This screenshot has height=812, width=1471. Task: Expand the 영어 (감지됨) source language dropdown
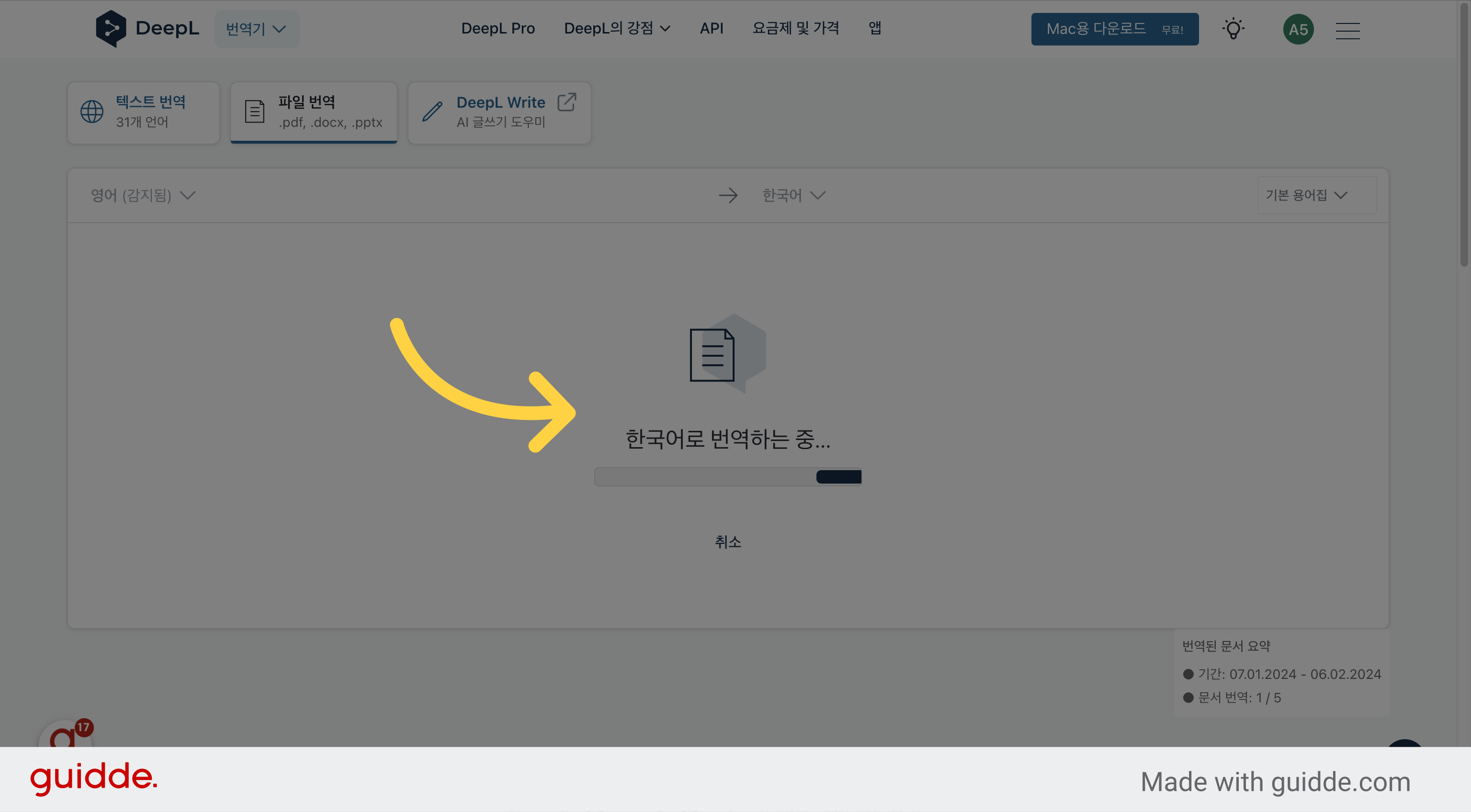(143, 195)
